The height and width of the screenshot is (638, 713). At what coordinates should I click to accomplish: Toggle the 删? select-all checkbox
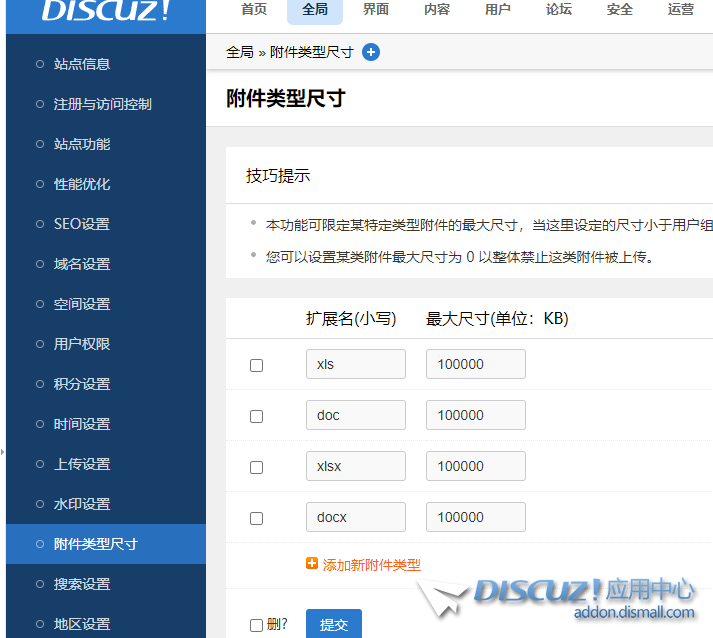tap(256, 625)
